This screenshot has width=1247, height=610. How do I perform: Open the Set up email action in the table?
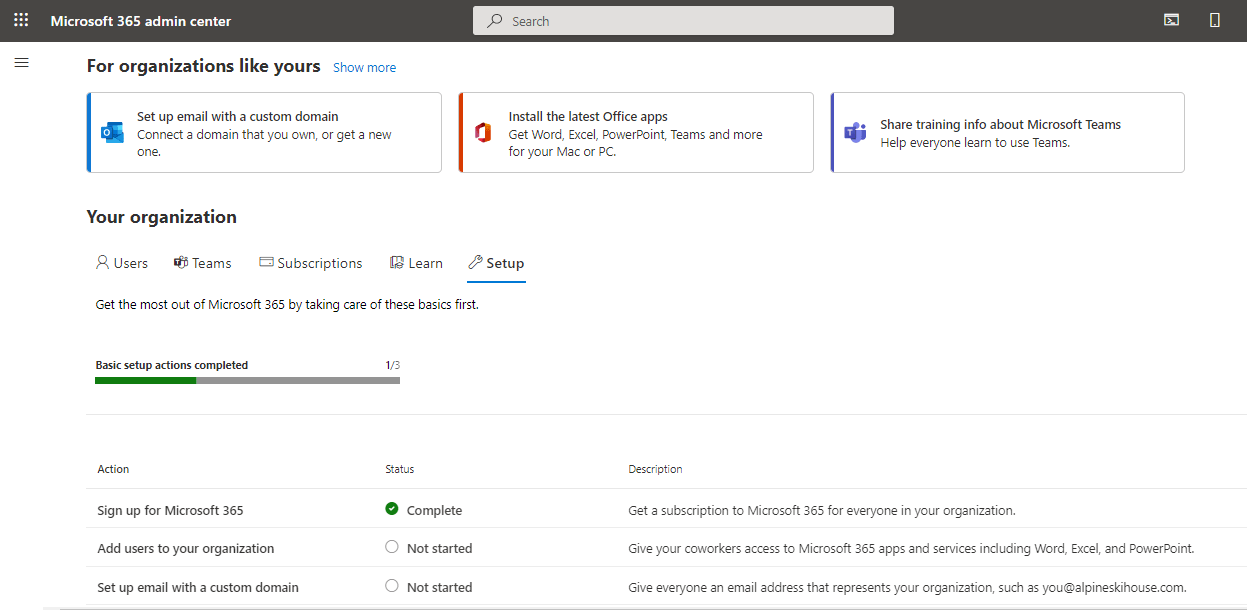click(x=198, y=587)
